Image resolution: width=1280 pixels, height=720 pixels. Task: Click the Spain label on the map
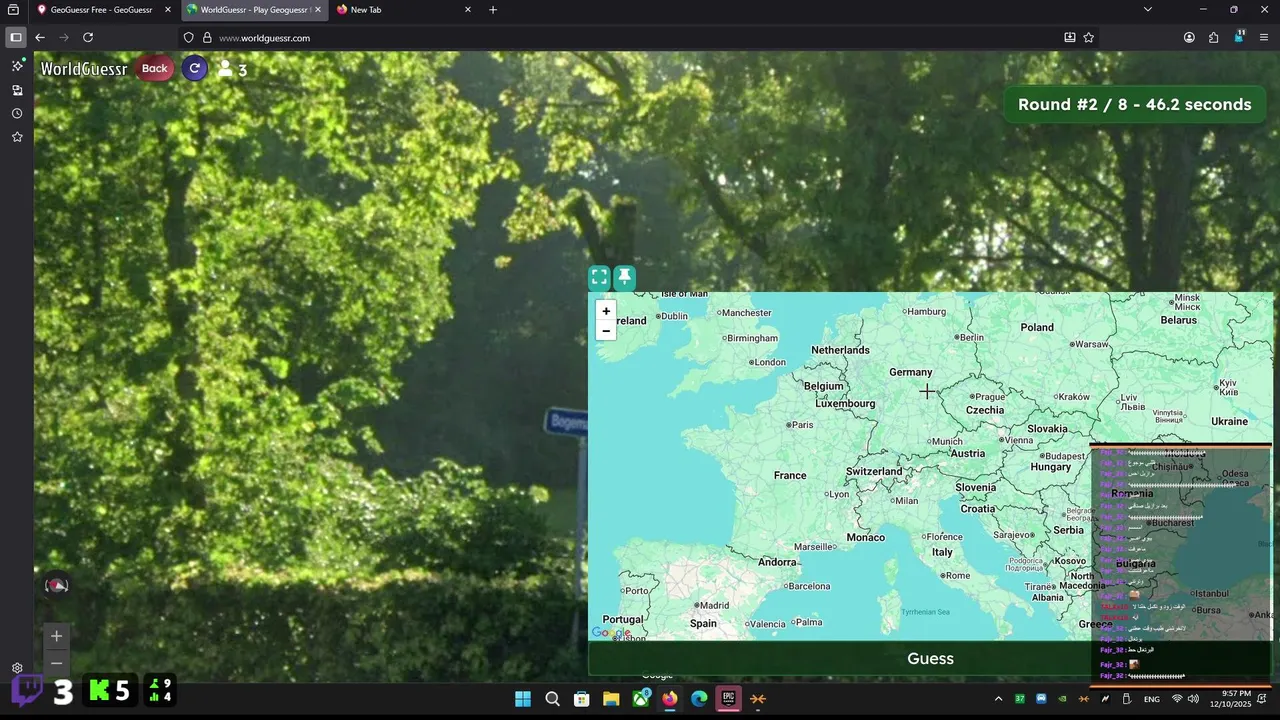(x=703, y=623)
